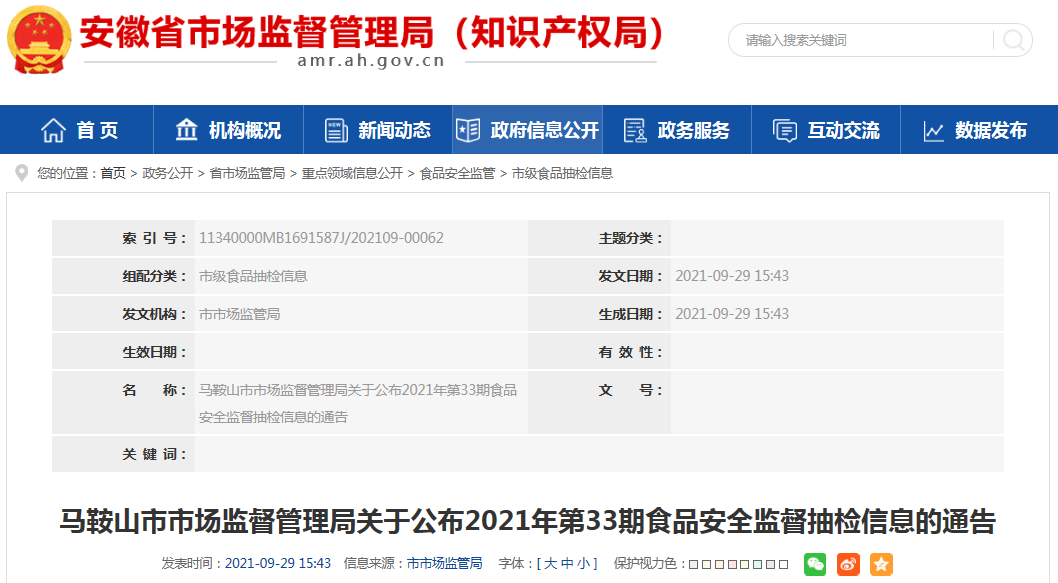The height and width of the screenshot is (583, 1058).
Task: Click the amr.ah.gov.cn site address text
Action: click(371, 61)
